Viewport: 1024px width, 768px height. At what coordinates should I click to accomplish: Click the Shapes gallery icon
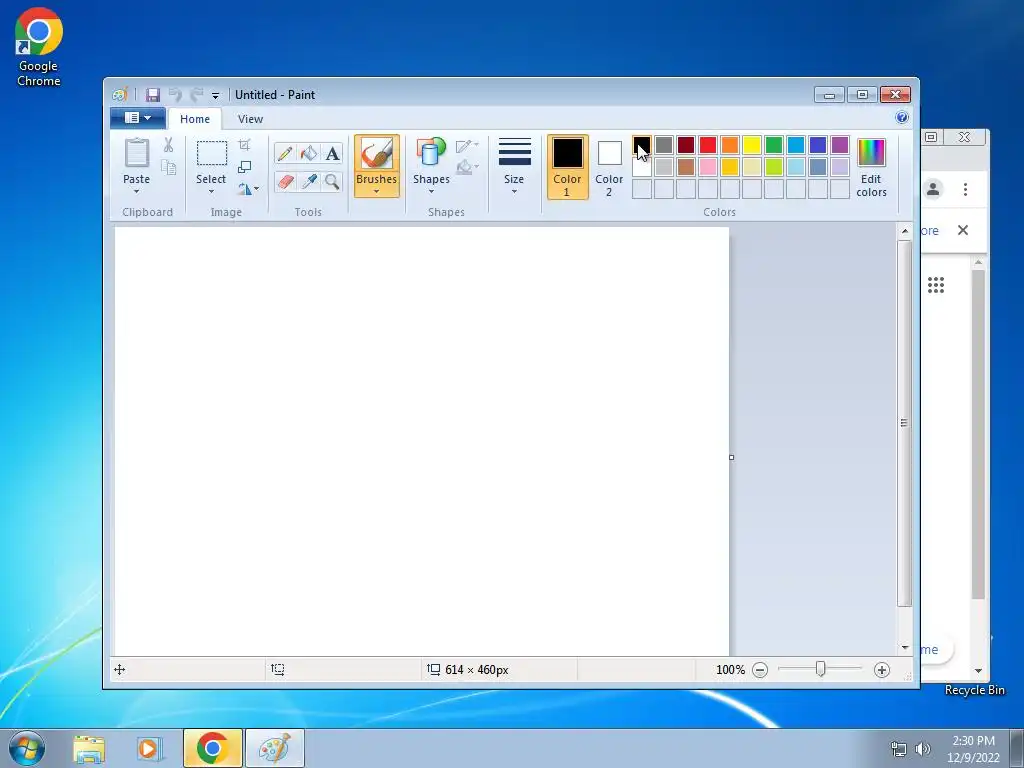[431, 153]
